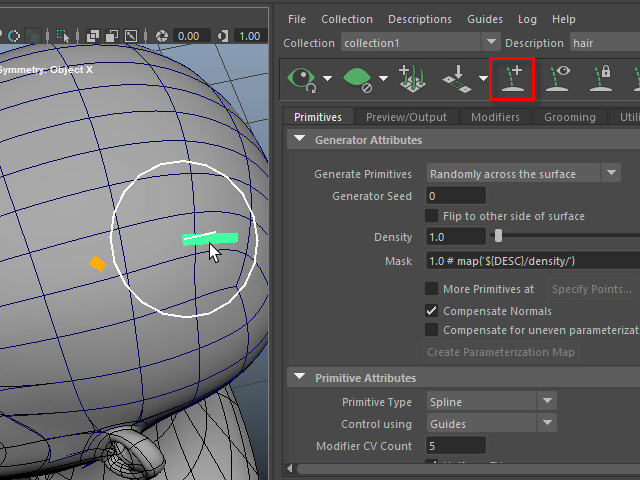
Task: Click the guide visibility eye icon
Action: (558, 78)
